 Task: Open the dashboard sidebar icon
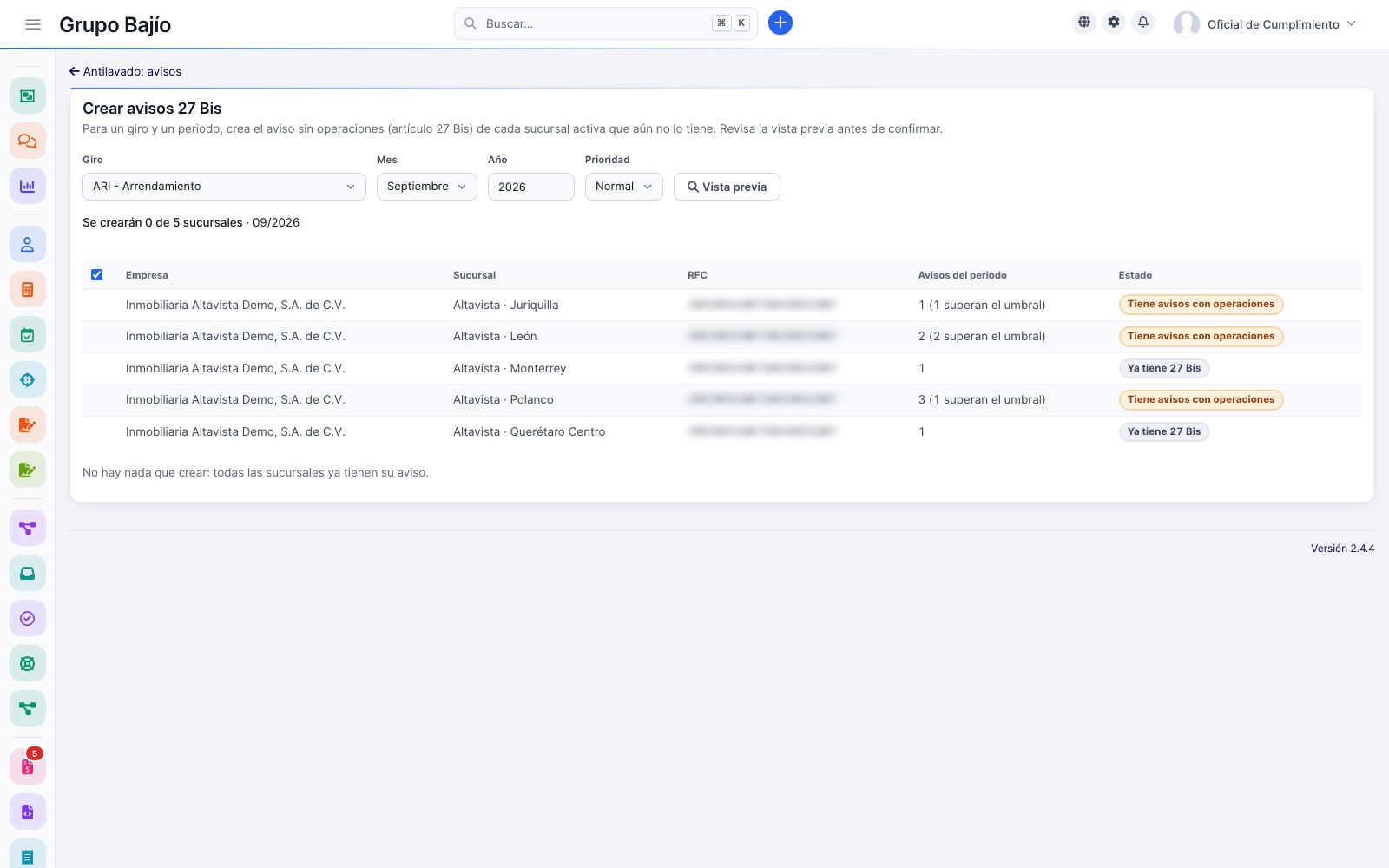click(x=28, y=95)
